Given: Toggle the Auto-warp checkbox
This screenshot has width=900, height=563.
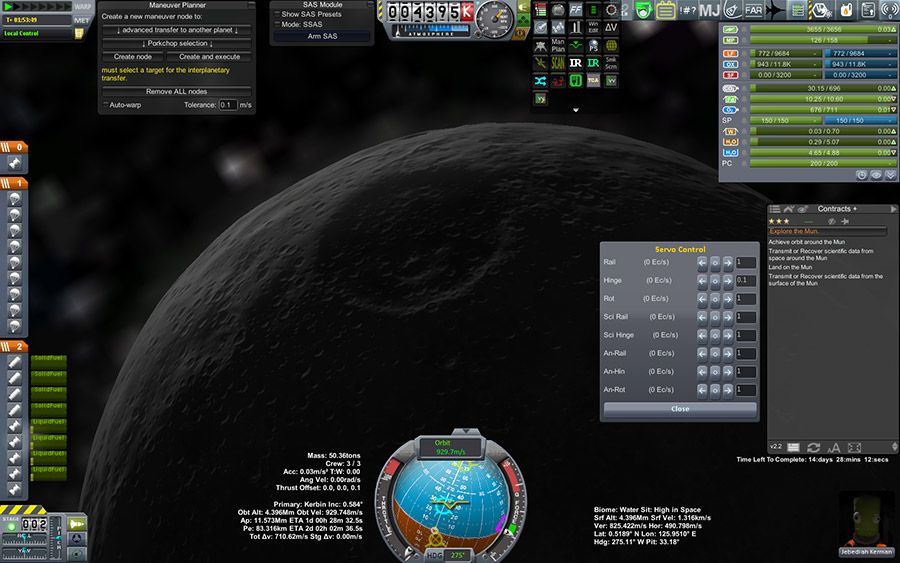Looking at the screenshot, I should tap(106, 105).
